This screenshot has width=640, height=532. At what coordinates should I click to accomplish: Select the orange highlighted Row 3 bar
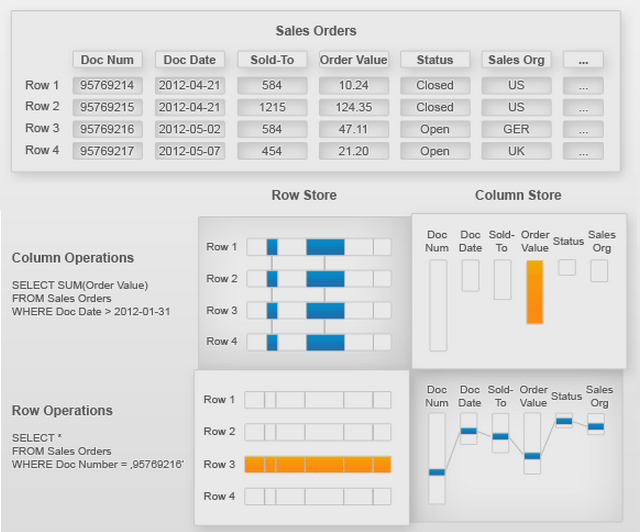point(317,464)
